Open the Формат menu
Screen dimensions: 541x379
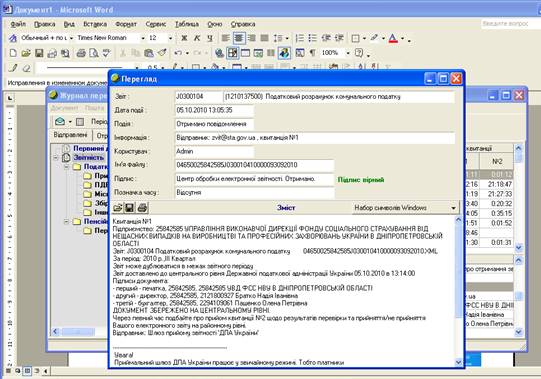coord(126,24)
